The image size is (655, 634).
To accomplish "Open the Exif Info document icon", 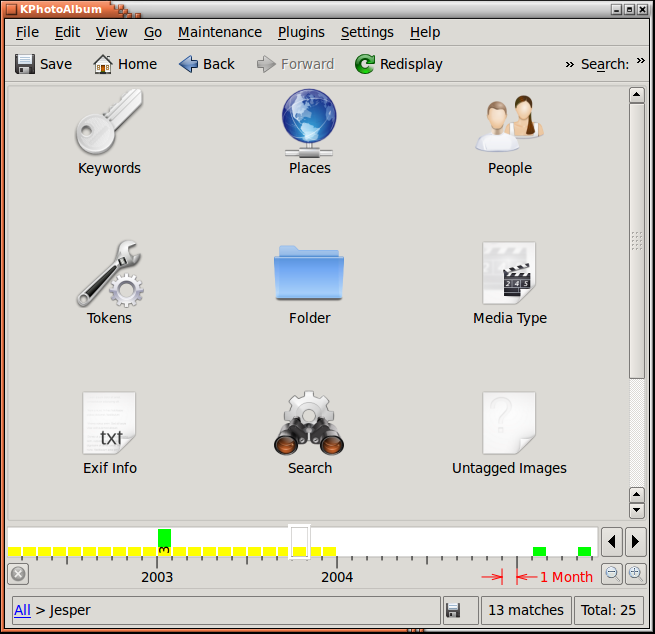I will tap(109, 423).
